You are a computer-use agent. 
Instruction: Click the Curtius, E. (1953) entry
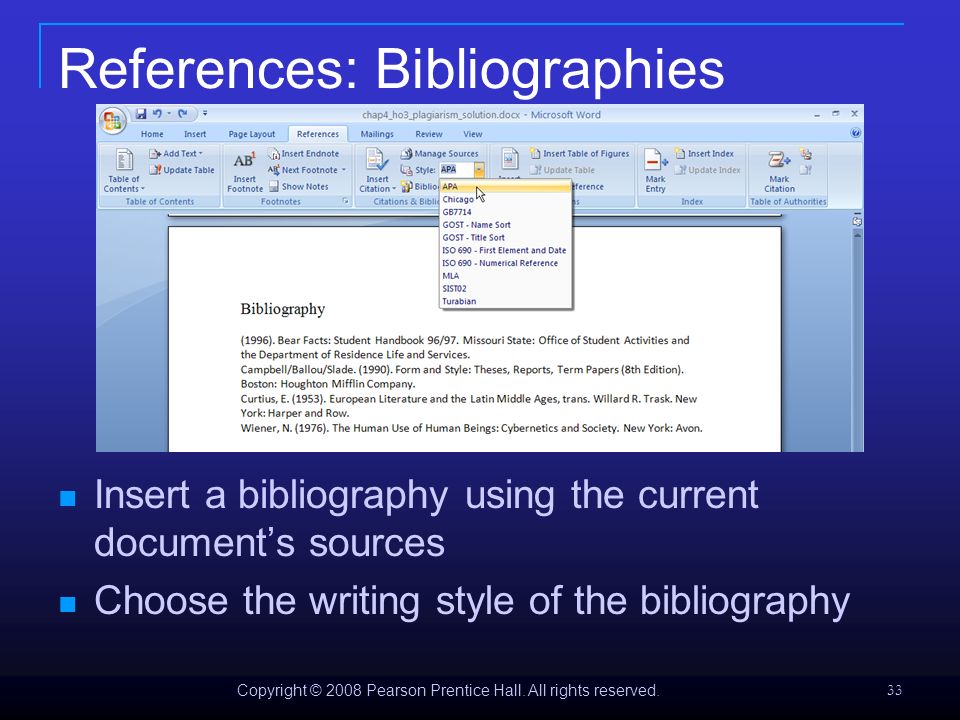click(x=469, y=406)
